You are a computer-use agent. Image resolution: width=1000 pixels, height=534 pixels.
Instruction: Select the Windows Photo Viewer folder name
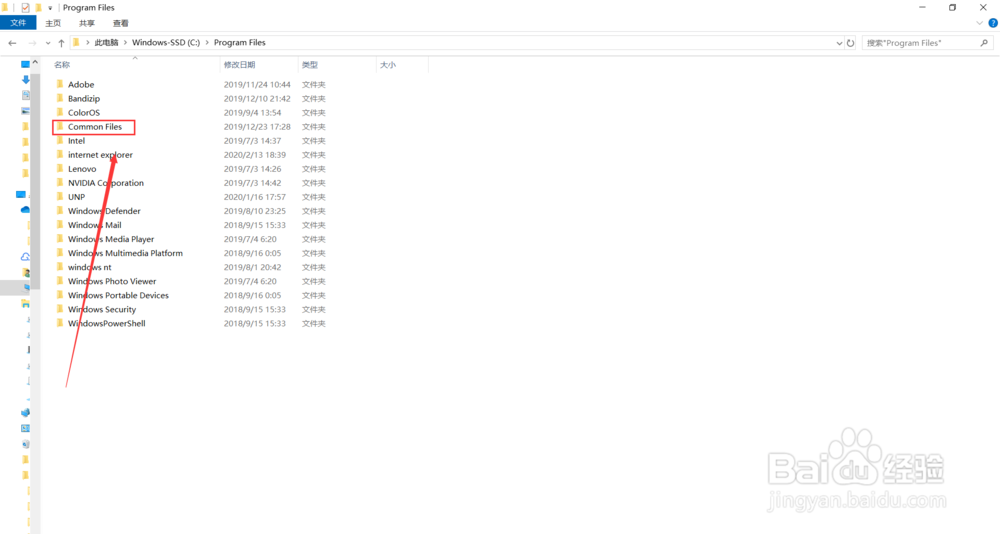coord(112,281)
